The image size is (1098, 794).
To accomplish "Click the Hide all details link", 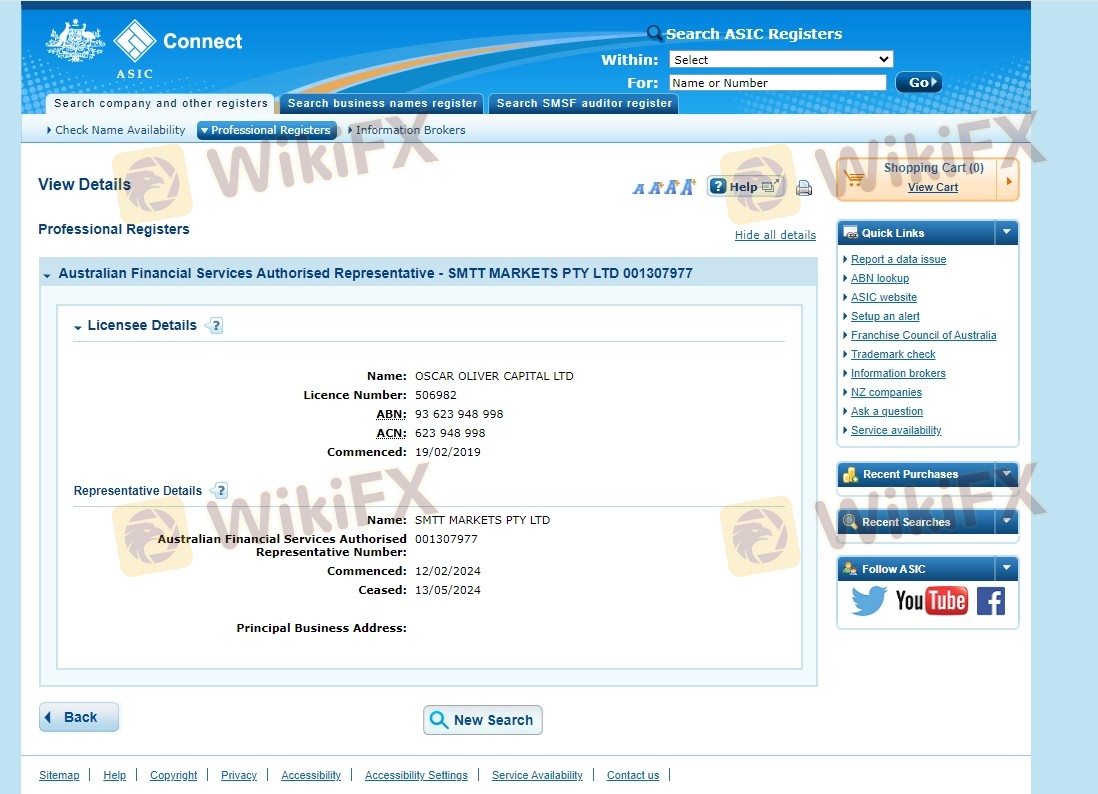I will coord(775,235).
